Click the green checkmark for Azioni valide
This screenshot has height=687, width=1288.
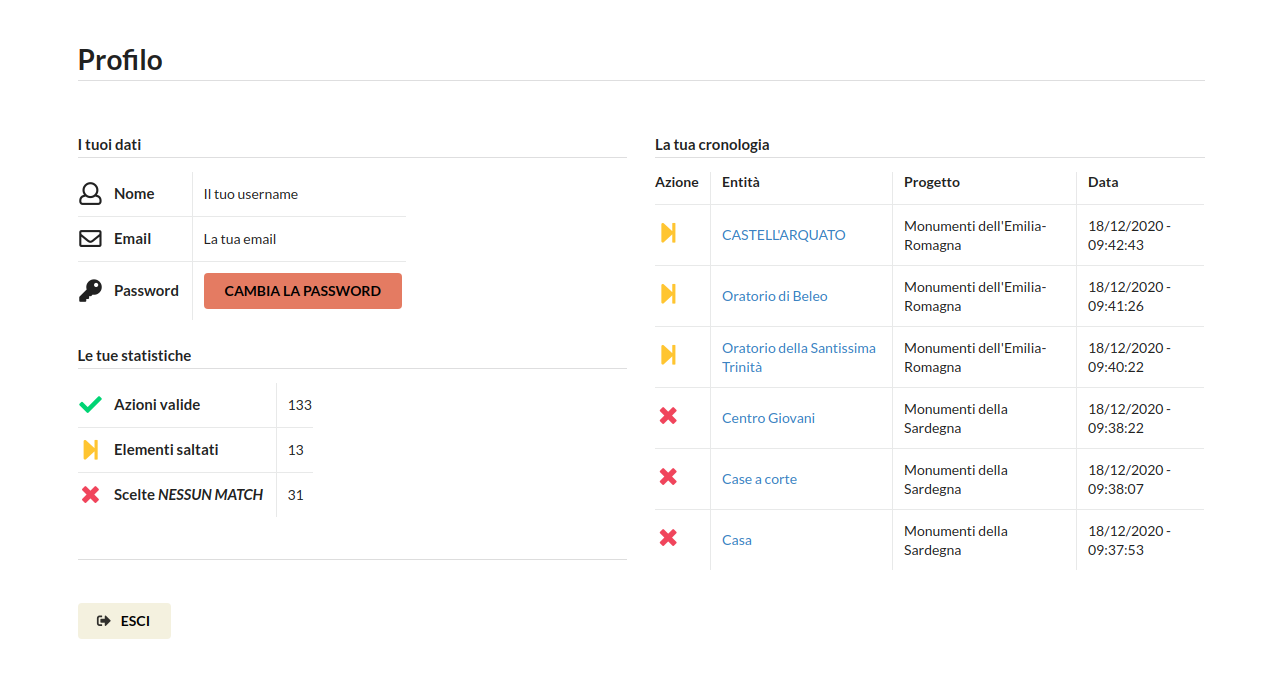point(90,405)
